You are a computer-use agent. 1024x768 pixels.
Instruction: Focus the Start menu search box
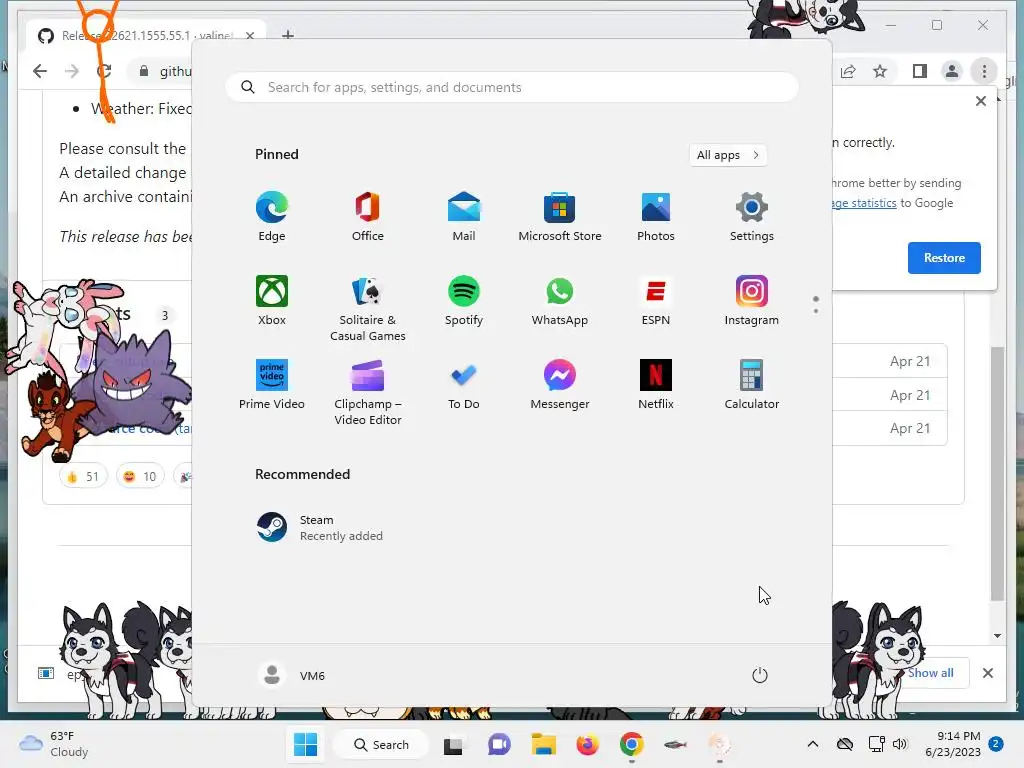(x=512, y=88)
